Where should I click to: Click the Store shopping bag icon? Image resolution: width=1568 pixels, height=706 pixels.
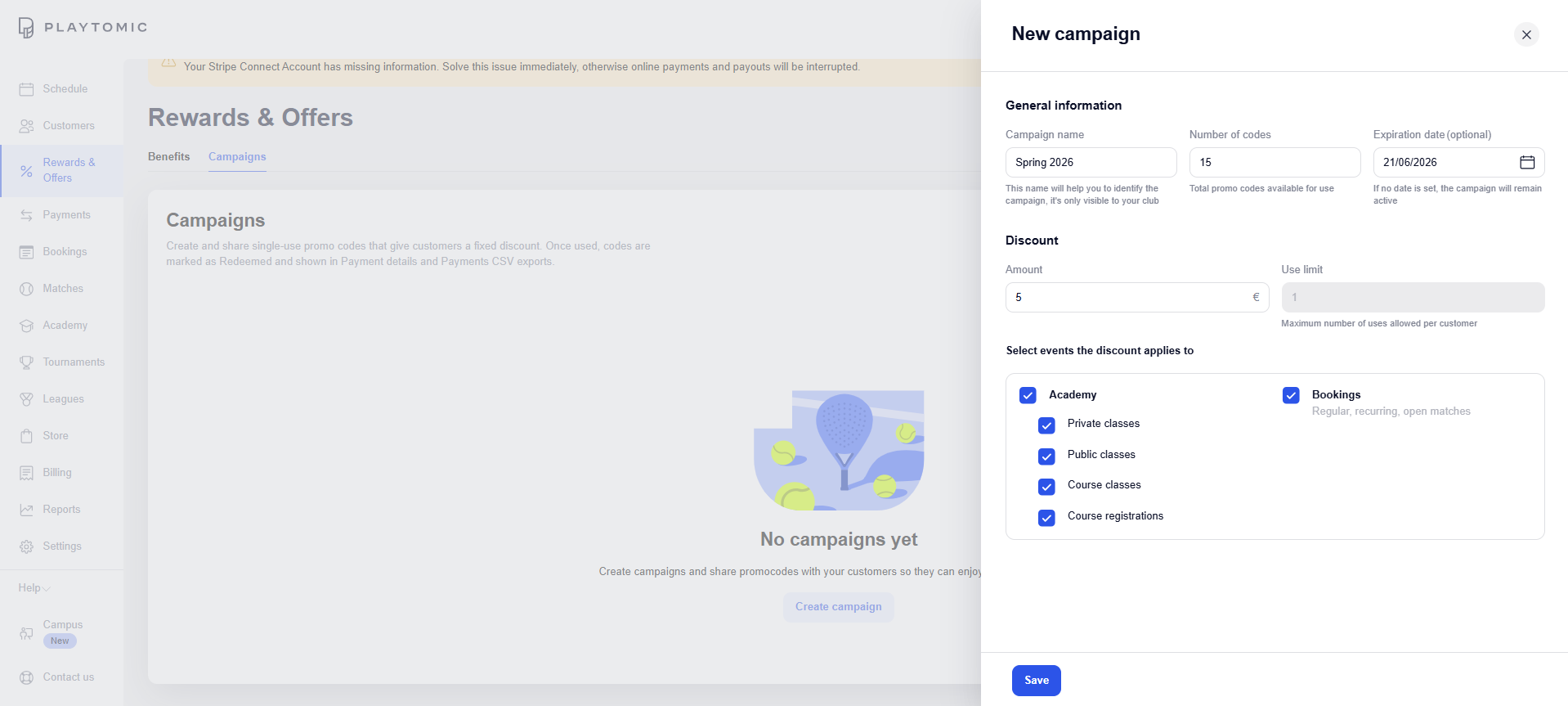click(x=26, y=436)
